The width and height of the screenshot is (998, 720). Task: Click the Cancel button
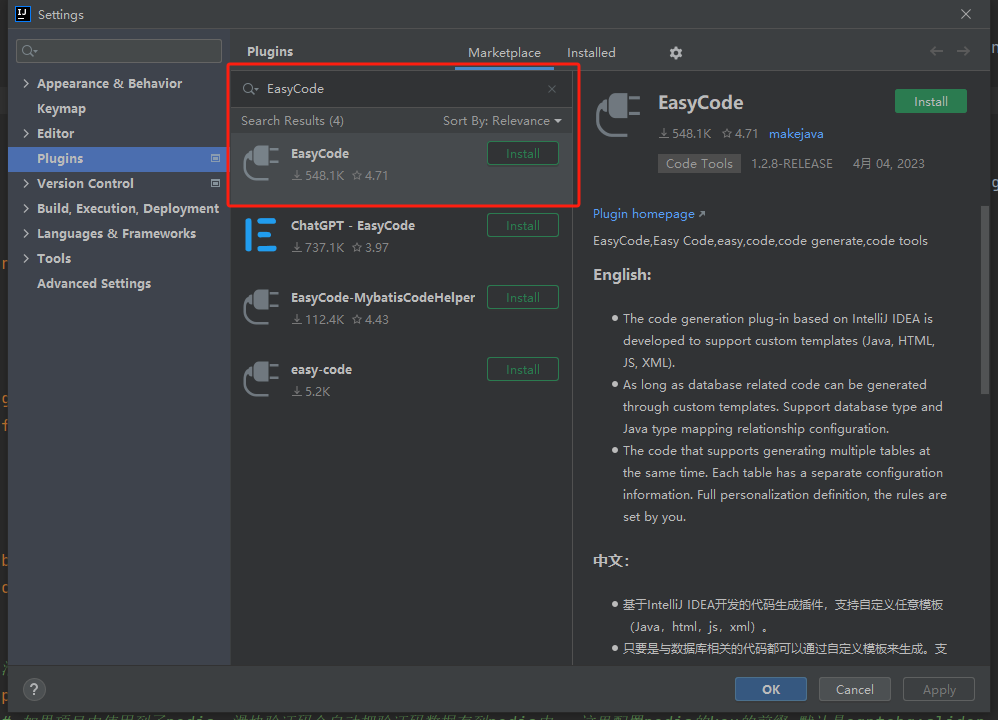(854, 689)
